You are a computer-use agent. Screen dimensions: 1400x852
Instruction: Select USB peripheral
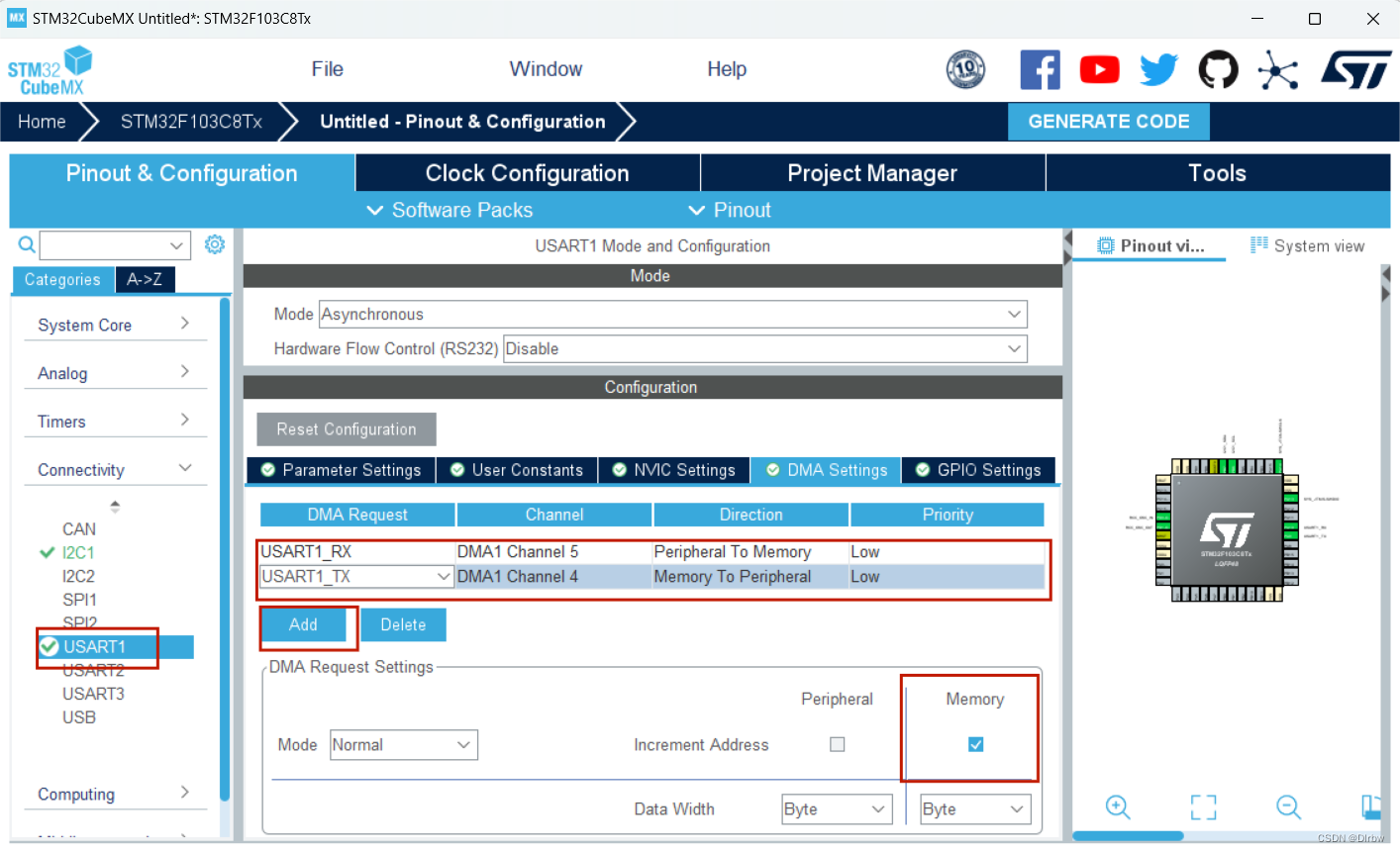(x=79, y=717)
